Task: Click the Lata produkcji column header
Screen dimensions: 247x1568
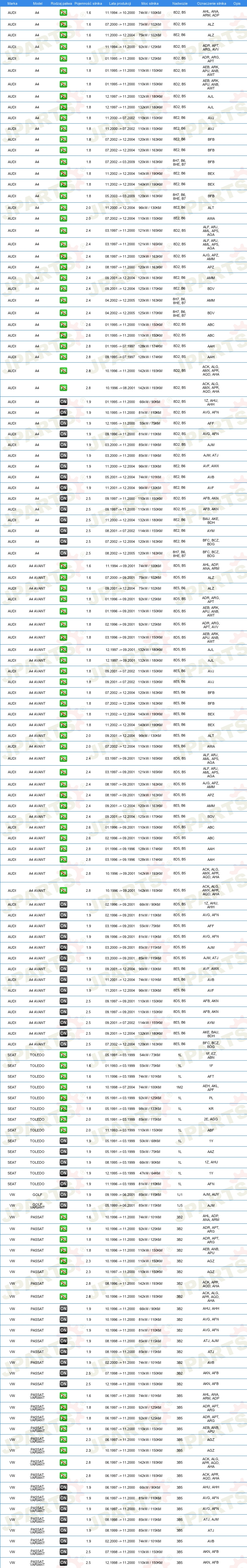Action: point(120,4)
